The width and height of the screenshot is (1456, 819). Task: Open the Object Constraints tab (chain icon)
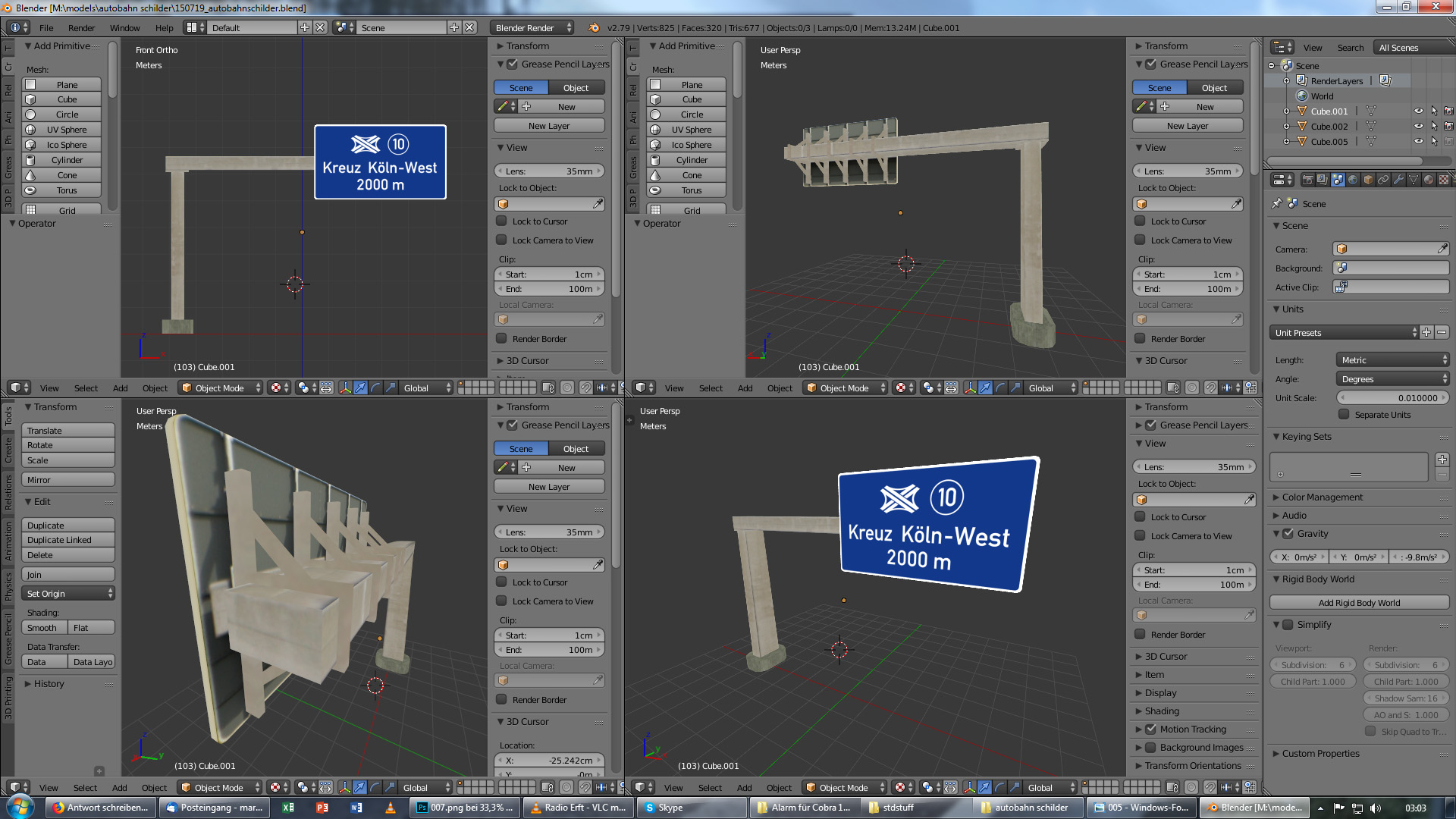pos(1383,180)
